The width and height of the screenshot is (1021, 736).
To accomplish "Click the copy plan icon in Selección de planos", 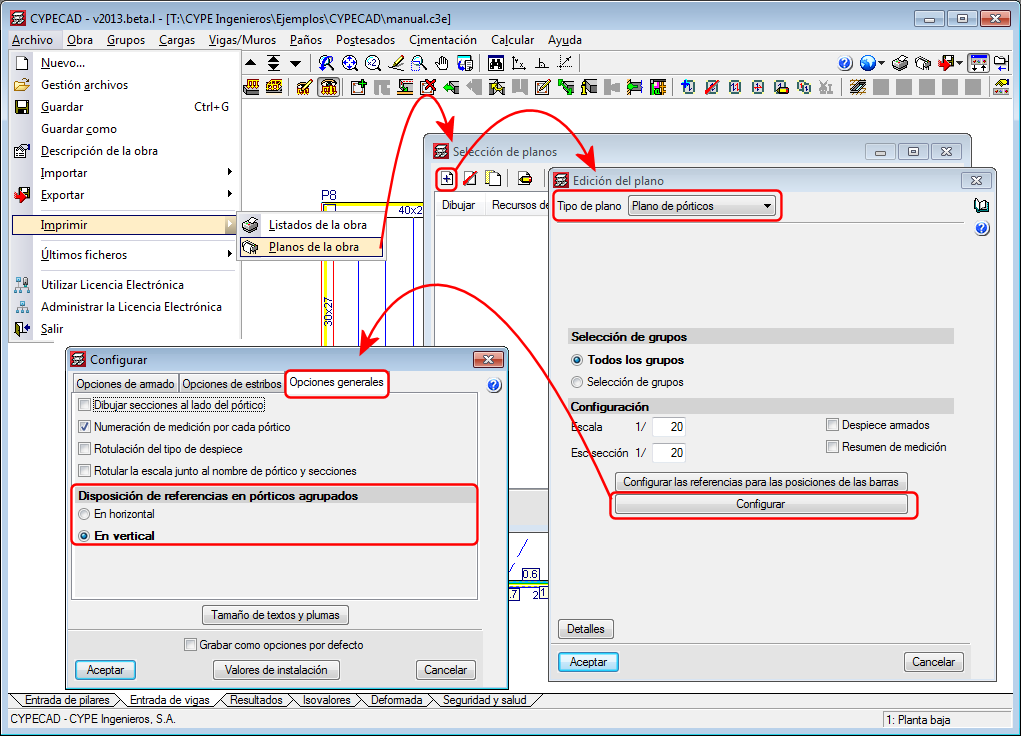I will [493, 178].
